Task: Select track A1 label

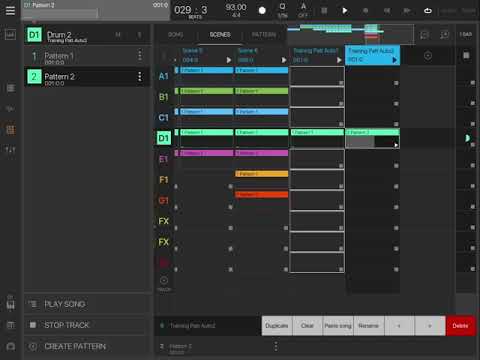Action: (163, 76)
